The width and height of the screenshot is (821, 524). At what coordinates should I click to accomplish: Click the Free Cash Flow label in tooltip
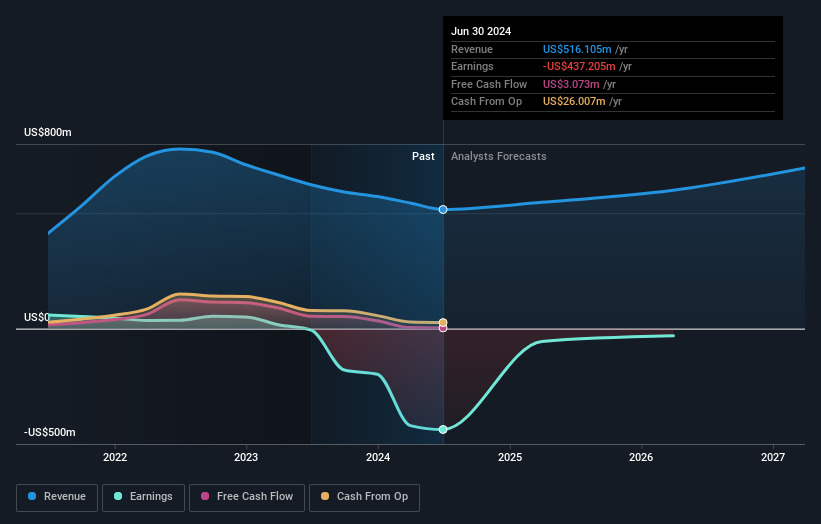coord(489,84)
